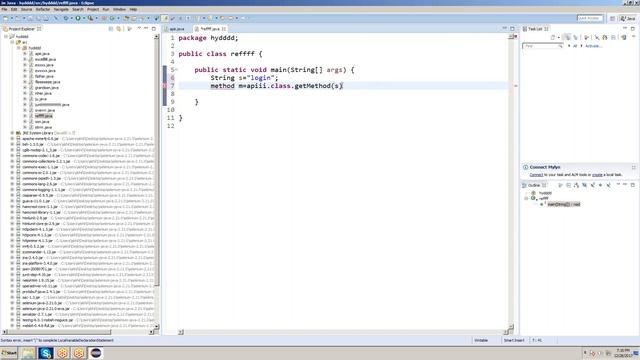Viewport: 640px width, 360px height.
Task: Click the Save toolbar icon
Action: tap(30, 18)
